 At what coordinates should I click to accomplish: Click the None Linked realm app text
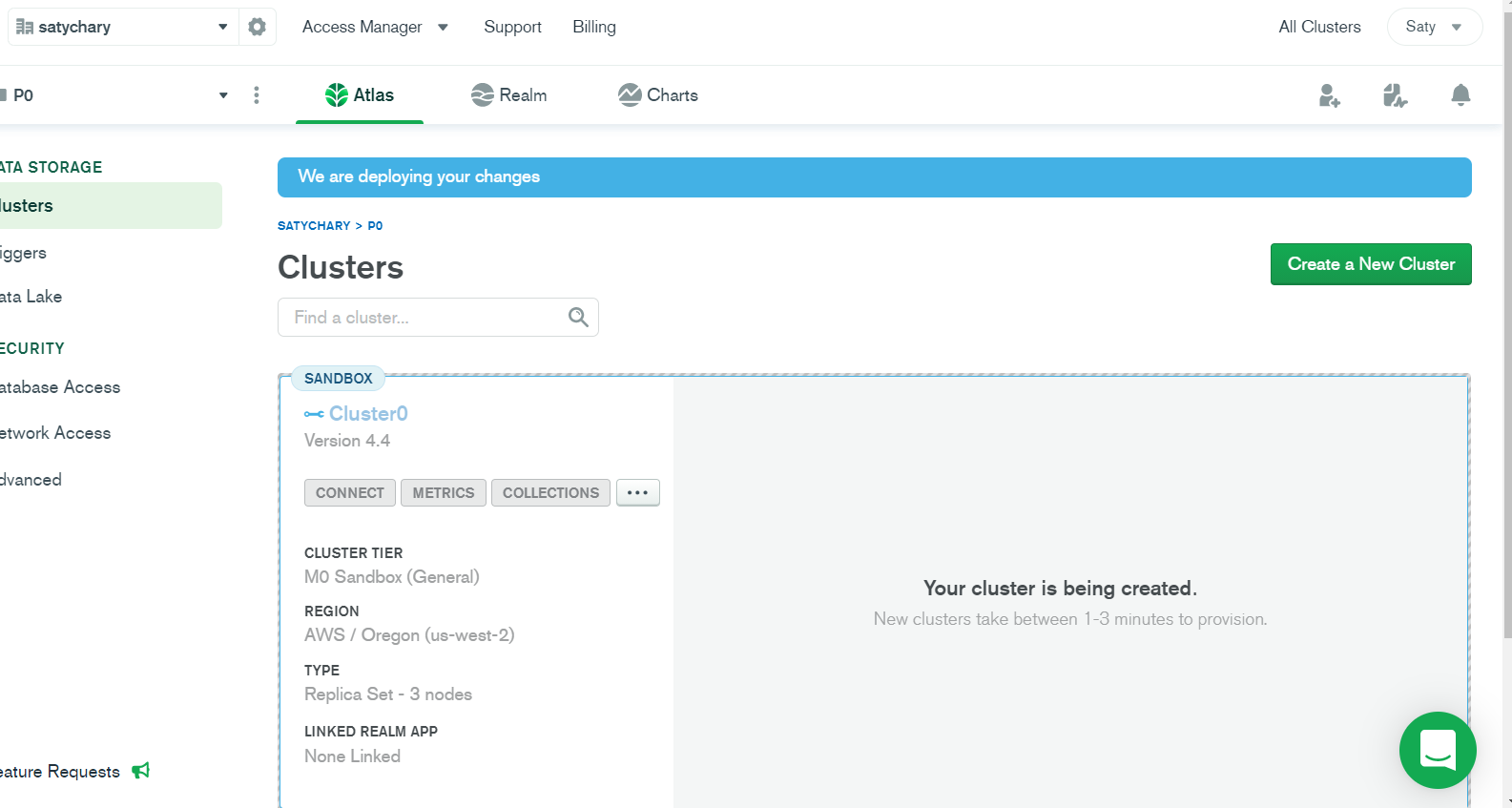point(352,756)
